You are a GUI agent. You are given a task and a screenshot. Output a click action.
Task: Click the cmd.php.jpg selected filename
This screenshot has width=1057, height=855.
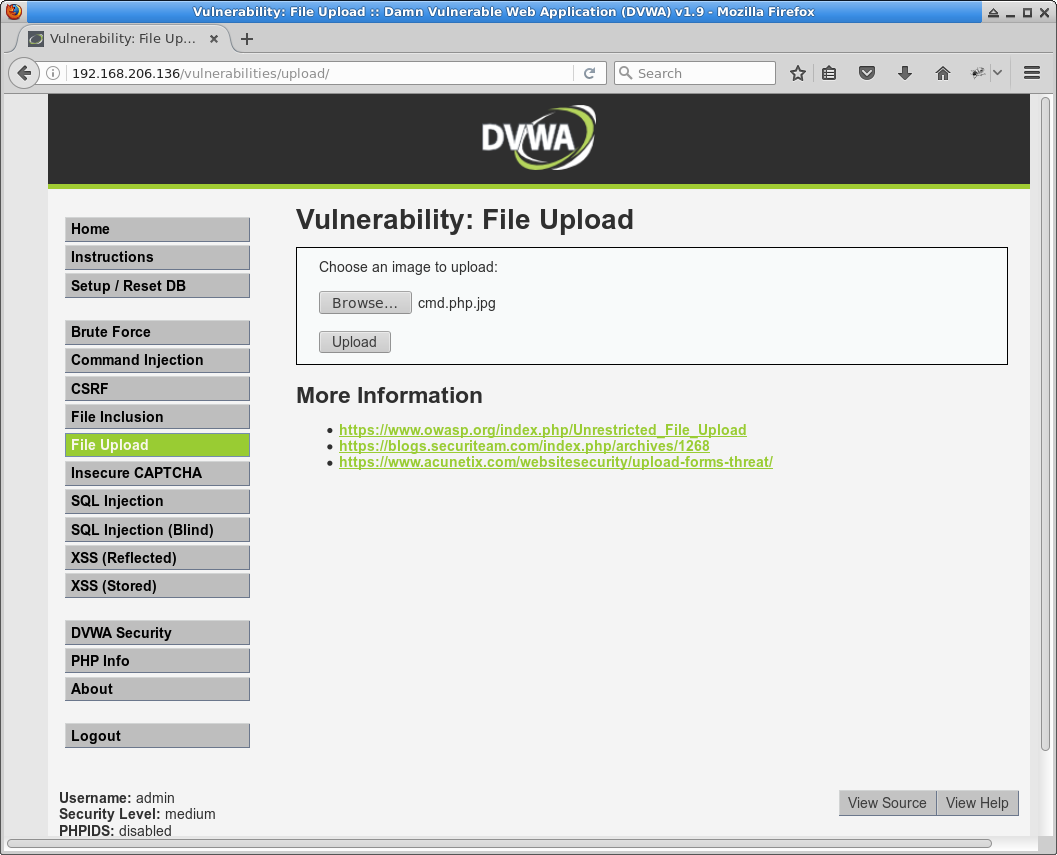click(x=456, y=303)
